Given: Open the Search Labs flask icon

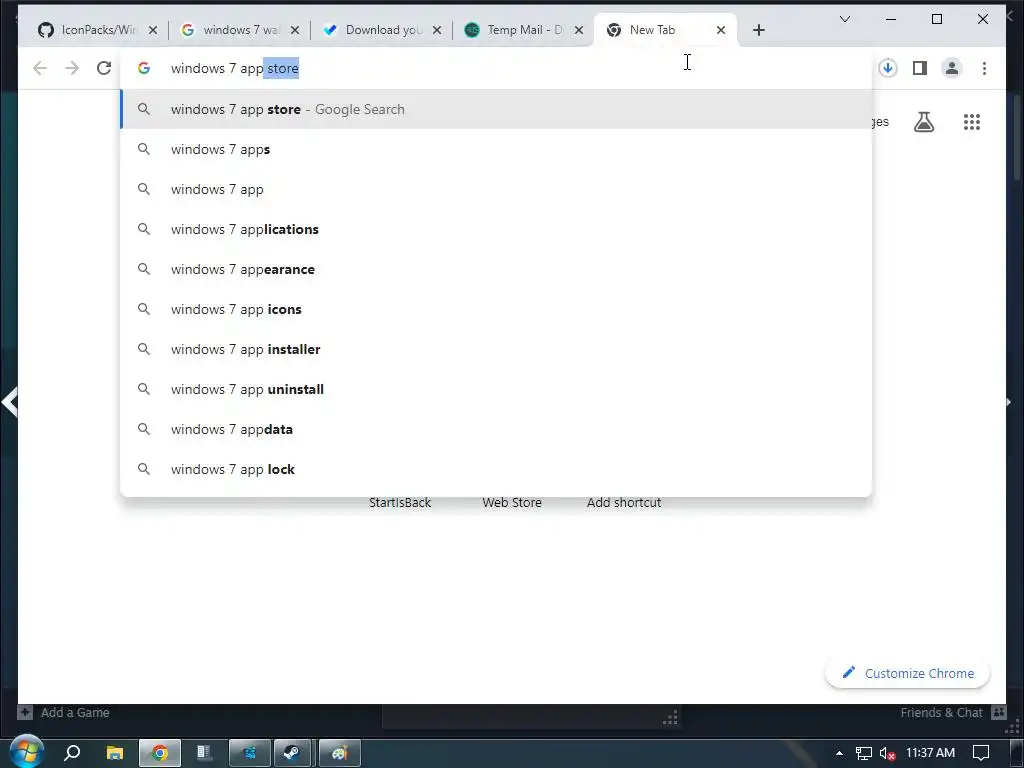Looking at the screenshot, I should (923, 122).
